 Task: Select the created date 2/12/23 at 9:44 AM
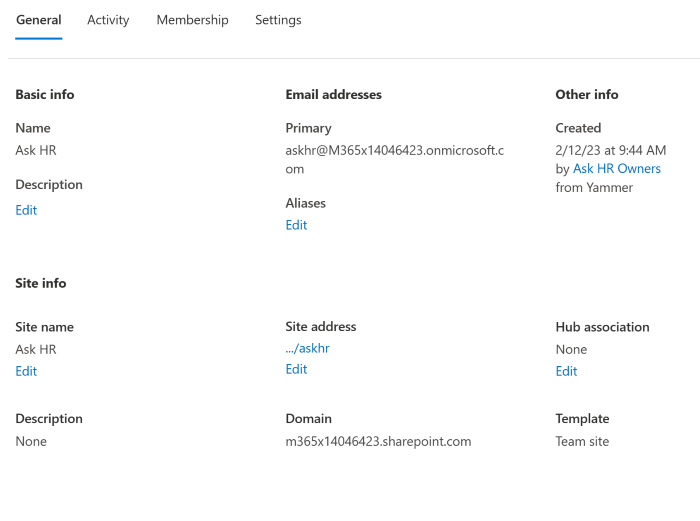click(611, 150)
